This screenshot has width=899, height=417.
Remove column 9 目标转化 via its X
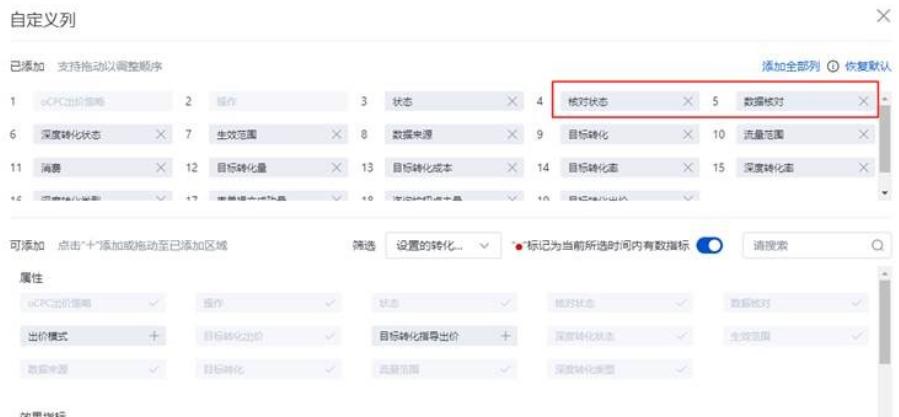[x=687, y=135]
